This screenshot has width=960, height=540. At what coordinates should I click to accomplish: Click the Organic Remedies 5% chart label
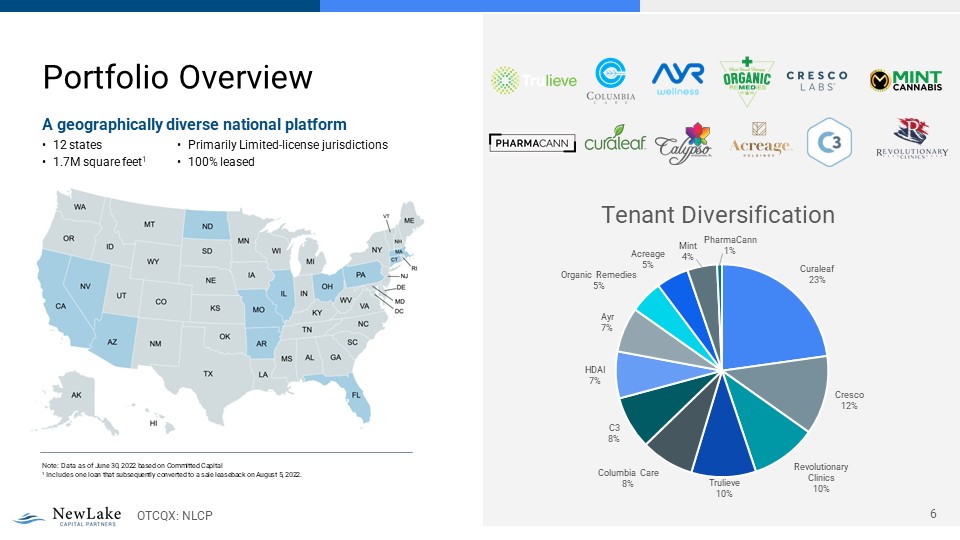(599, 280)
